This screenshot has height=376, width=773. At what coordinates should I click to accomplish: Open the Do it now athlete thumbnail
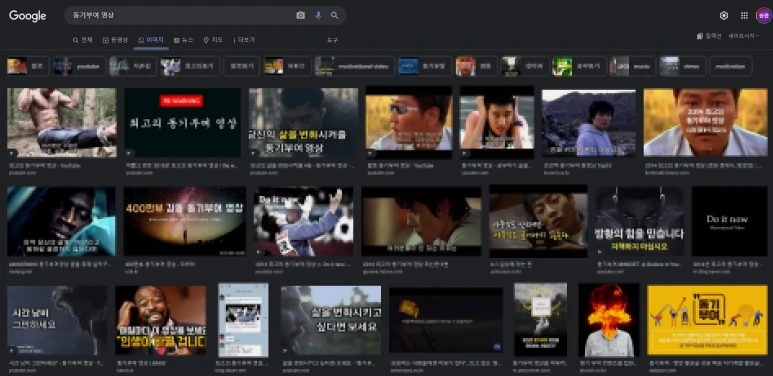click(303, 221)
